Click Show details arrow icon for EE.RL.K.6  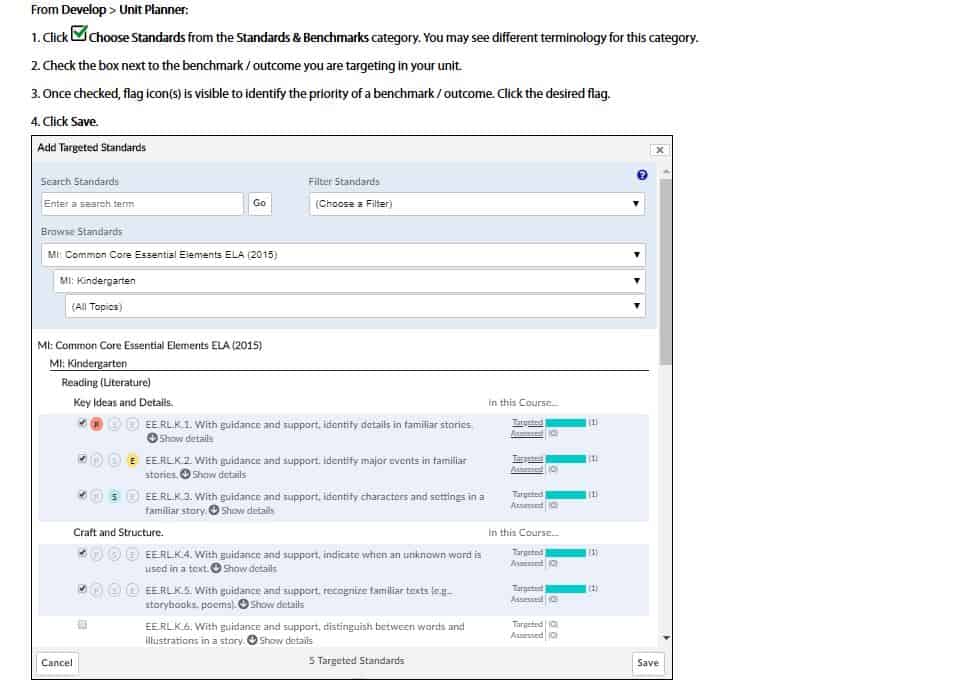252,640
